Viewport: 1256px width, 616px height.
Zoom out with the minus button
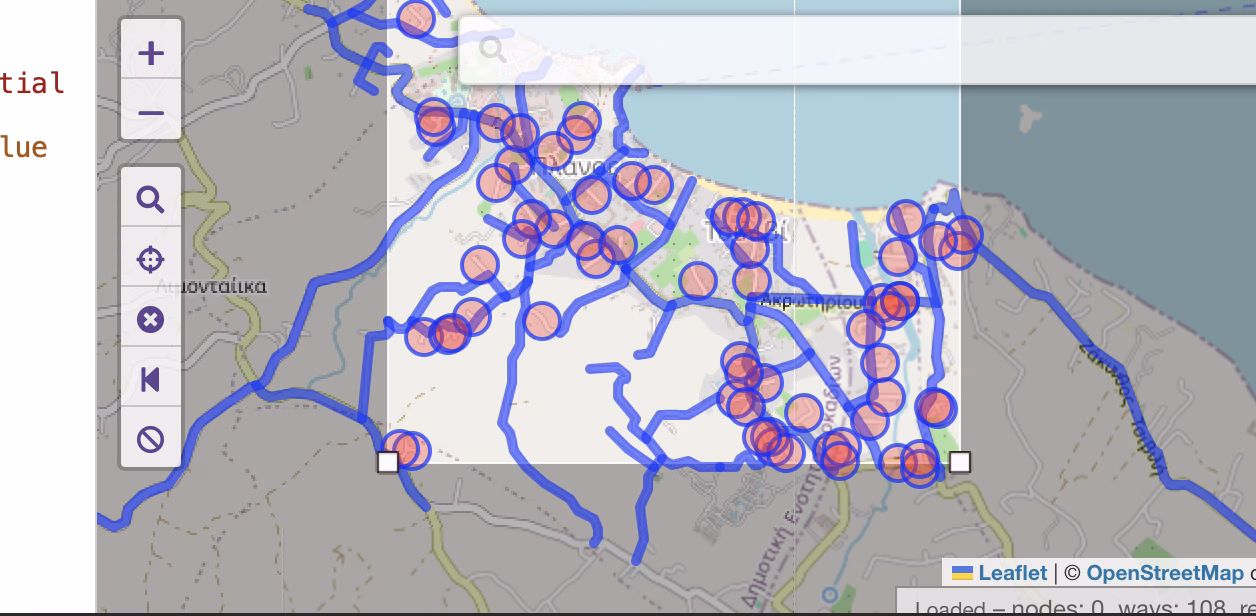[151, 112]
